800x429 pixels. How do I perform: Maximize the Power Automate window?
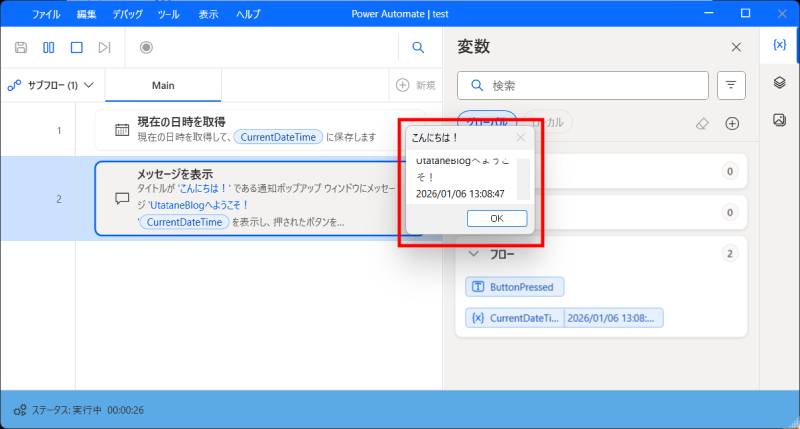click(745, 13)
